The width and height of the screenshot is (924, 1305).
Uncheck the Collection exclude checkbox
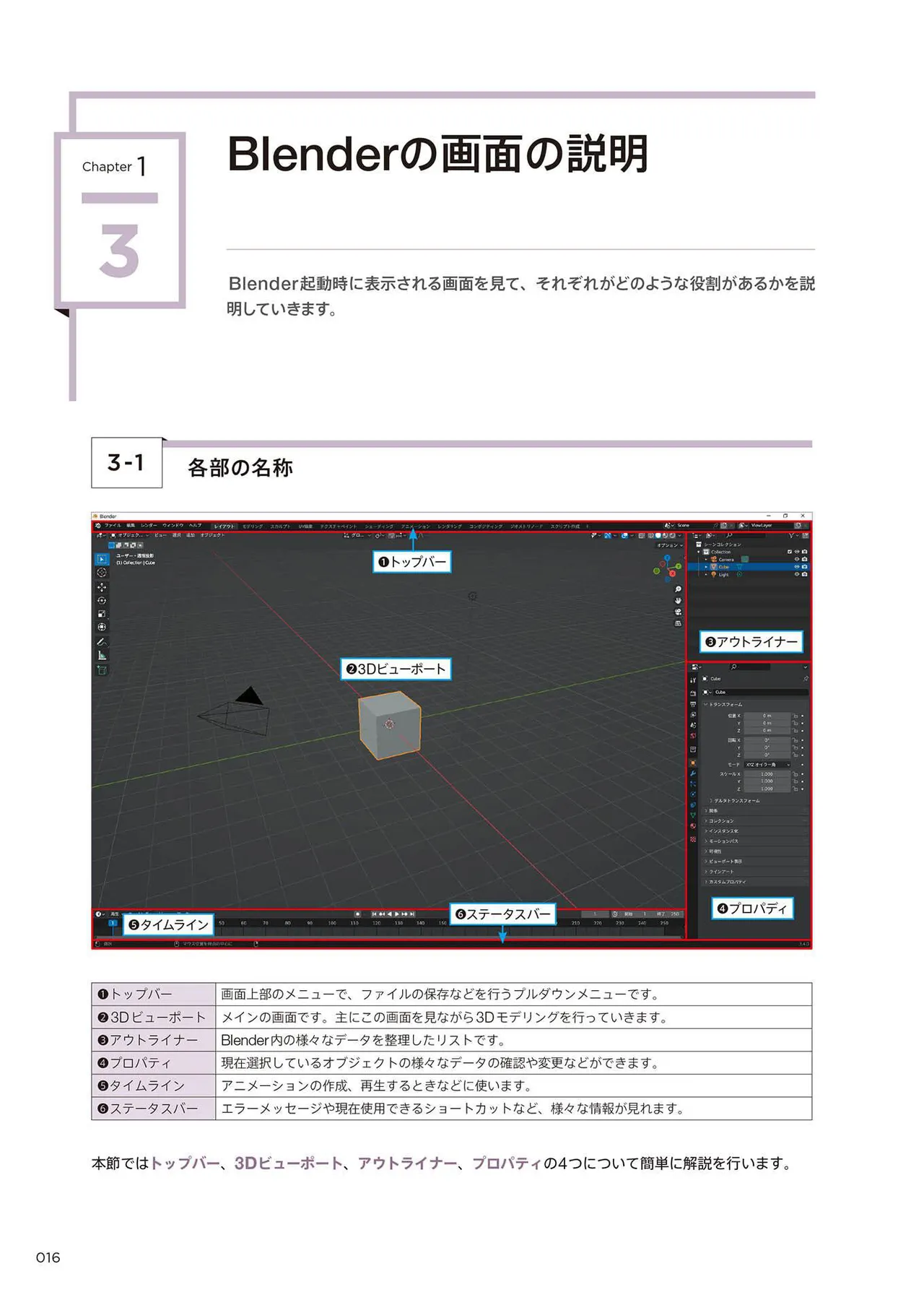790,552
